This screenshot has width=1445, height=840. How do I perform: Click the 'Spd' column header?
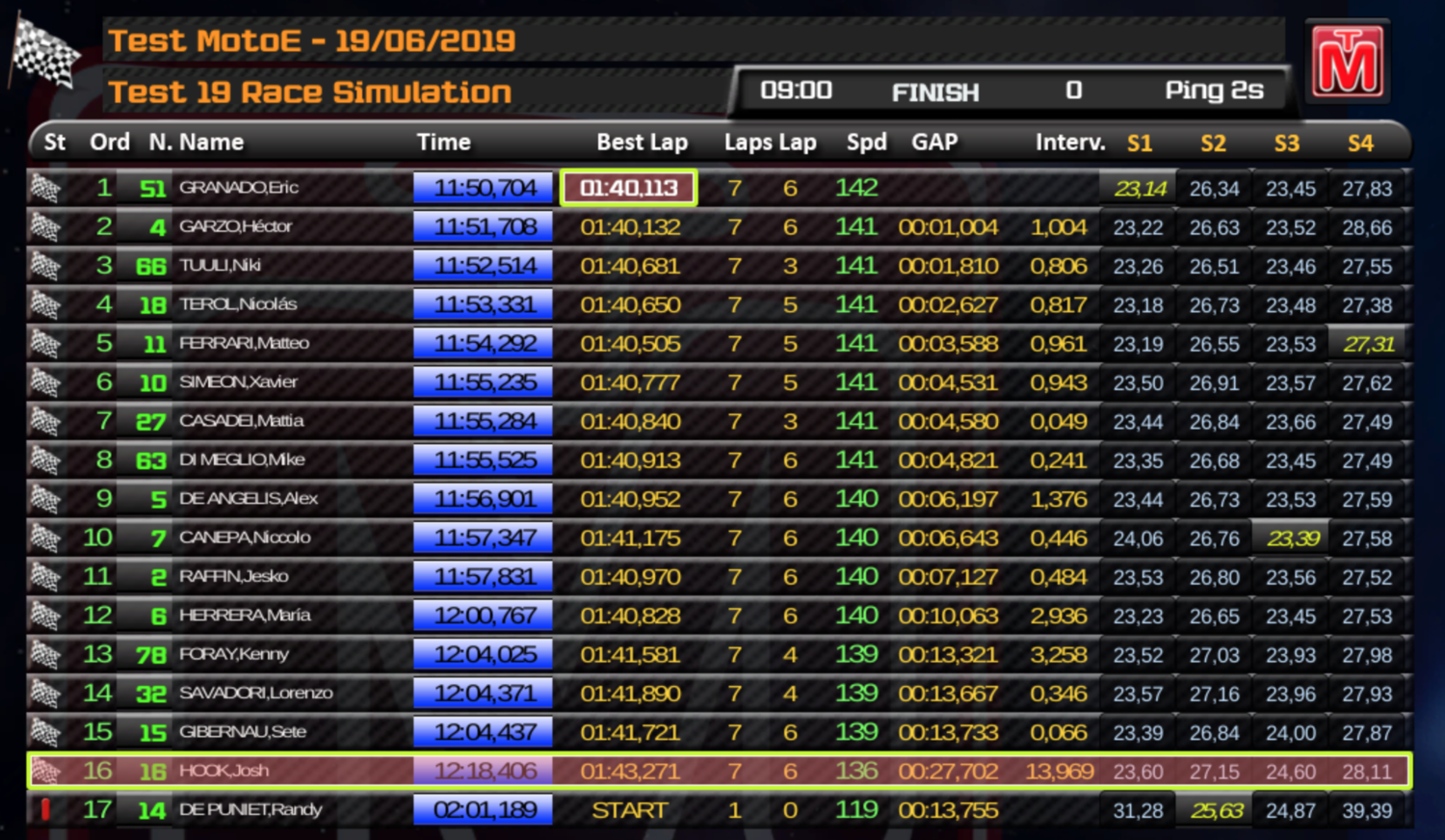click(866, 143)
